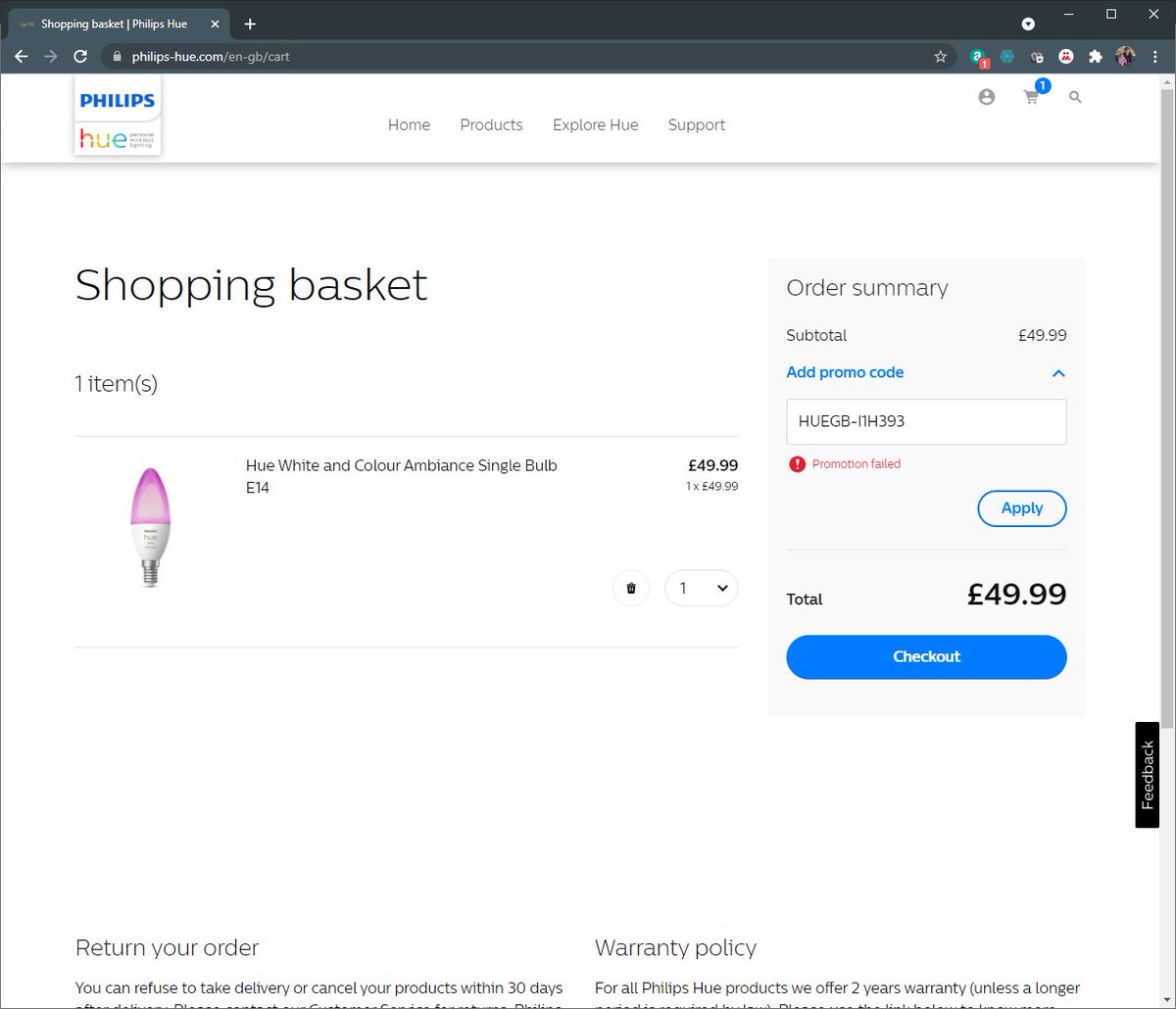1176x1009 pixels.
Task: Open the shopping cart icon
Action: tap(1031, 97)
